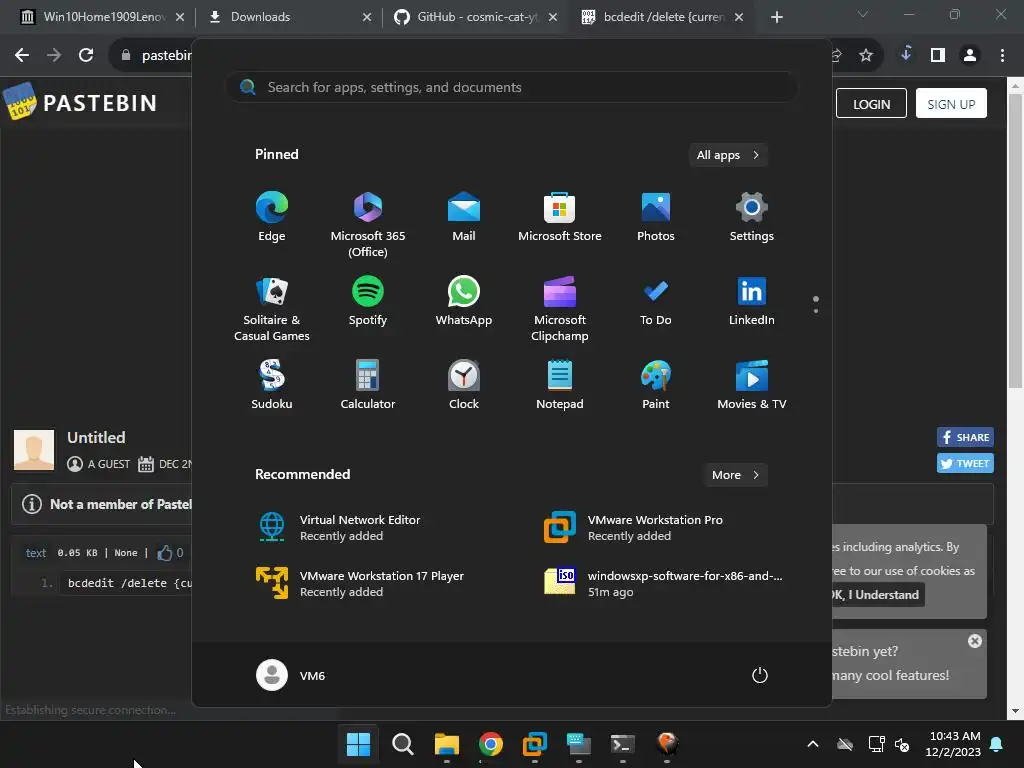This screenshot has width=1024, height=768.
Task: Open Settings from the Start menu
Action: [752, 217]
